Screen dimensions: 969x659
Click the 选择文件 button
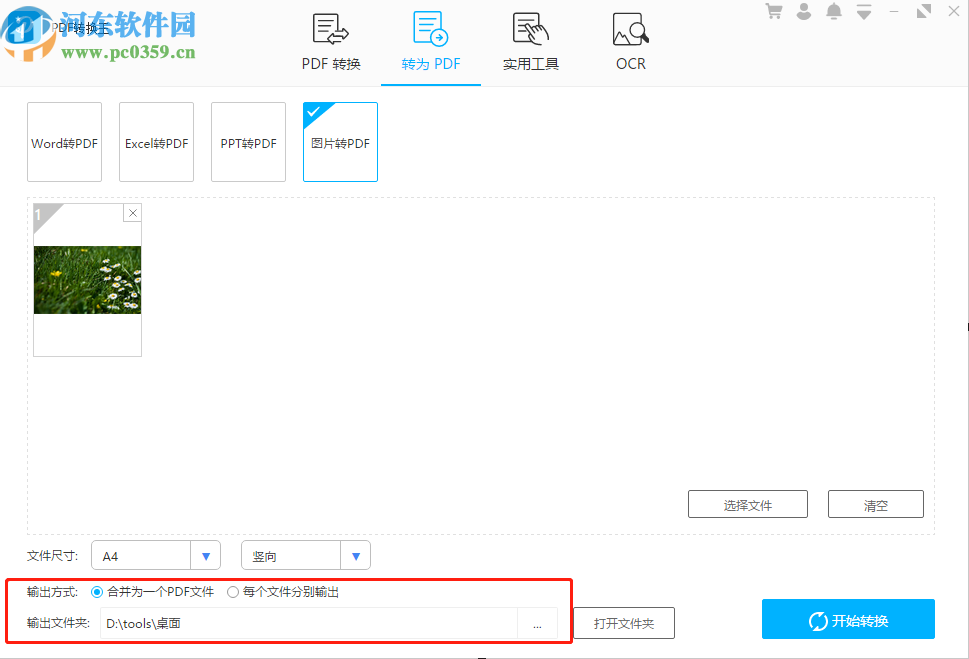(748, 504)
